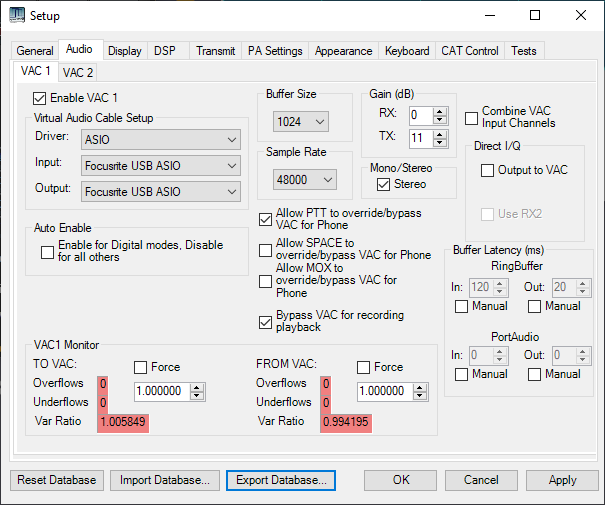Click the Export Database button
605x505 pixels.
click(280, 480)
